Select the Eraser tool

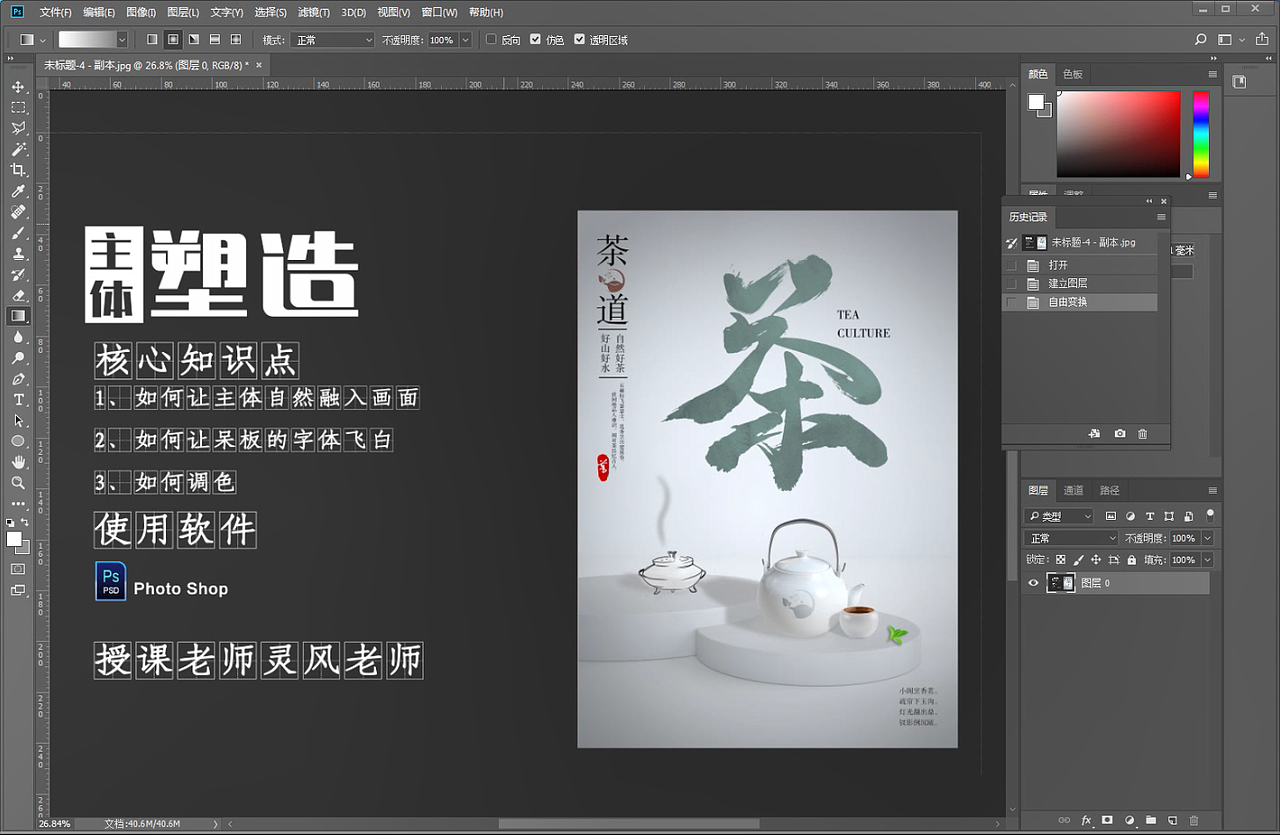18,295
